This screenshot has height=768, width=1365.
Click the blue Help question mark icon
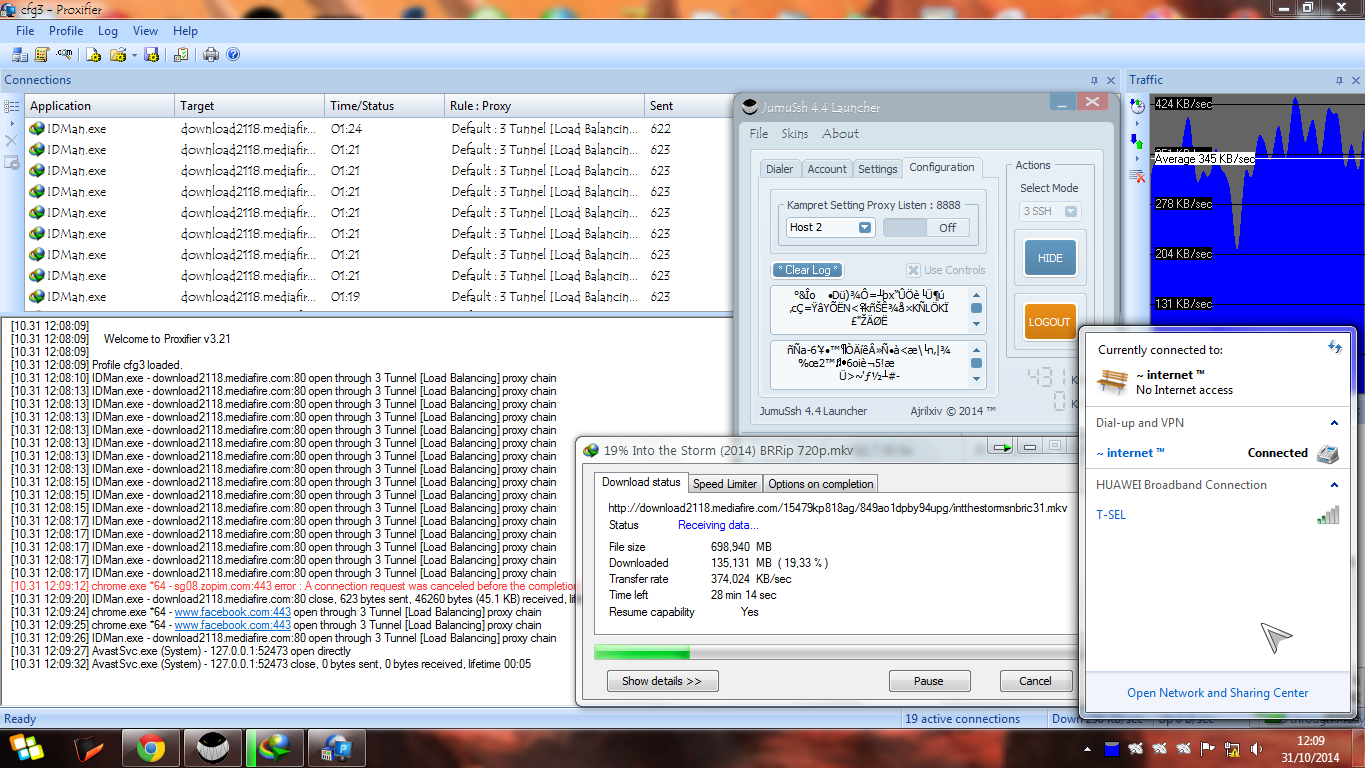[x=233, y=54]
